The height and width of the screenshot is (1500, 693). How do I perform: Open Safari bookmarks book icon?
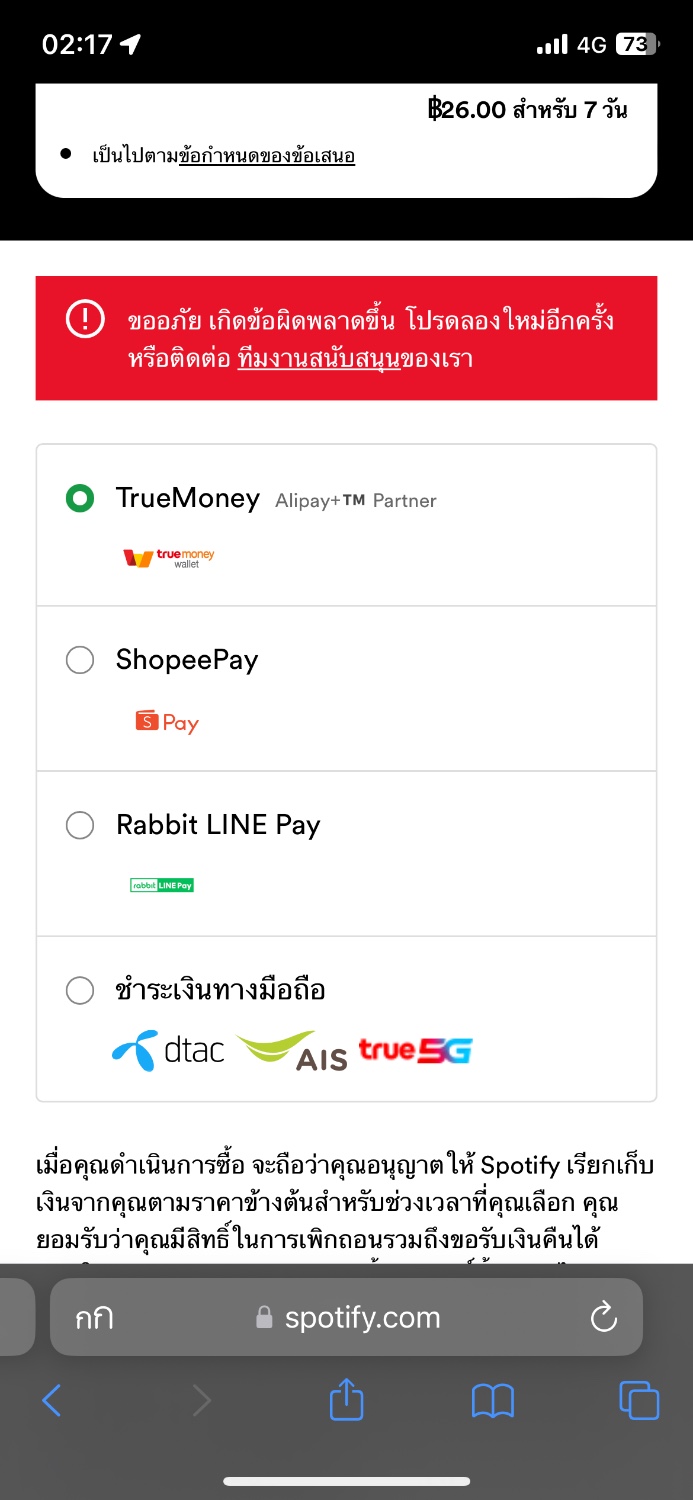click(492, 1400)
